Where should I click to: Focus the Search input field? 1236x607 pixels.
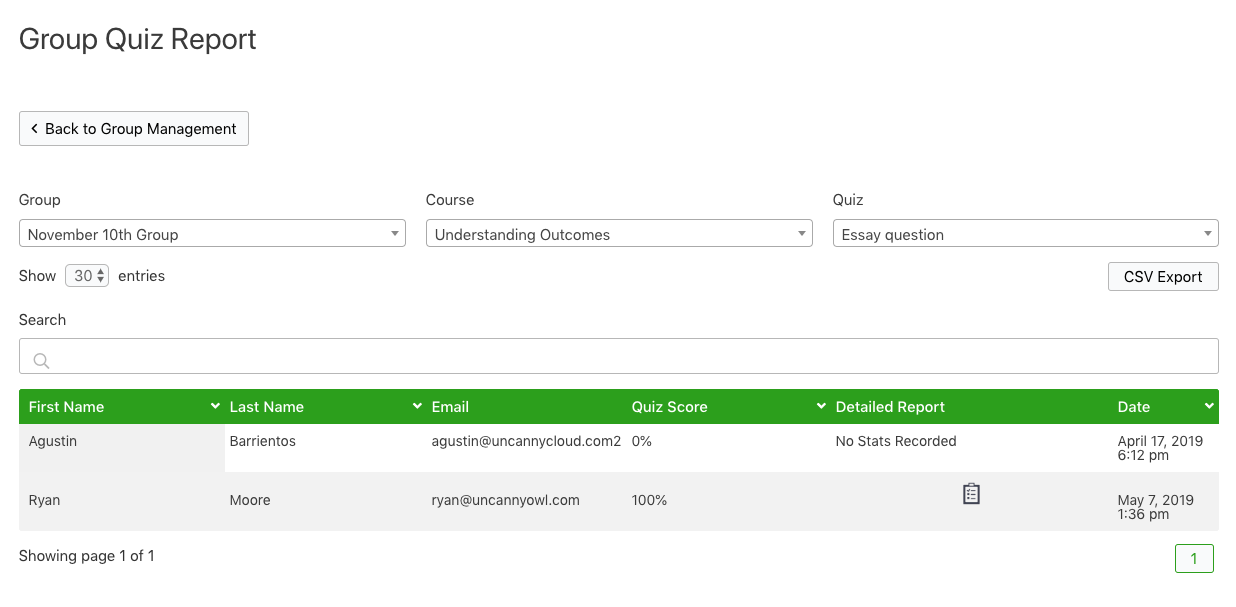[618, 357]
